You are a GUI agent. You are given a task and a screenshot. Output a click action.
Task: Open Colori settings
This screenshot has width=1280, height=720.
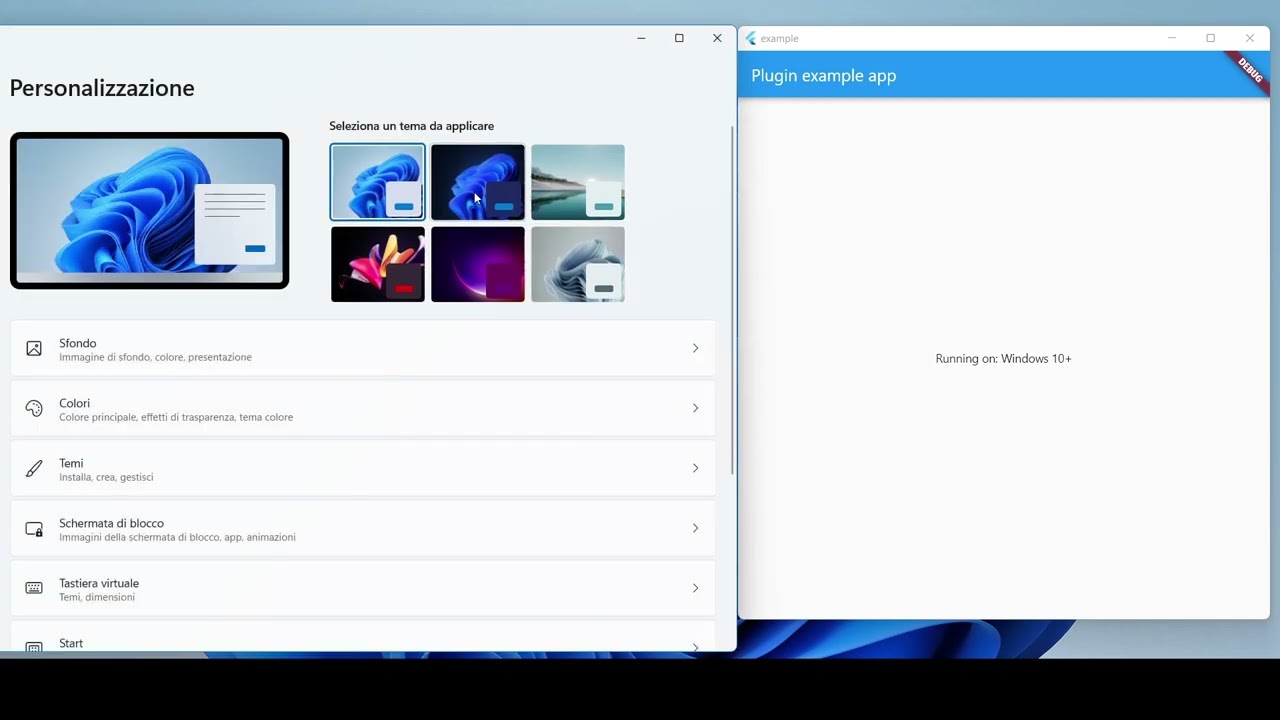pyautogui.click(x=363, y=408)
